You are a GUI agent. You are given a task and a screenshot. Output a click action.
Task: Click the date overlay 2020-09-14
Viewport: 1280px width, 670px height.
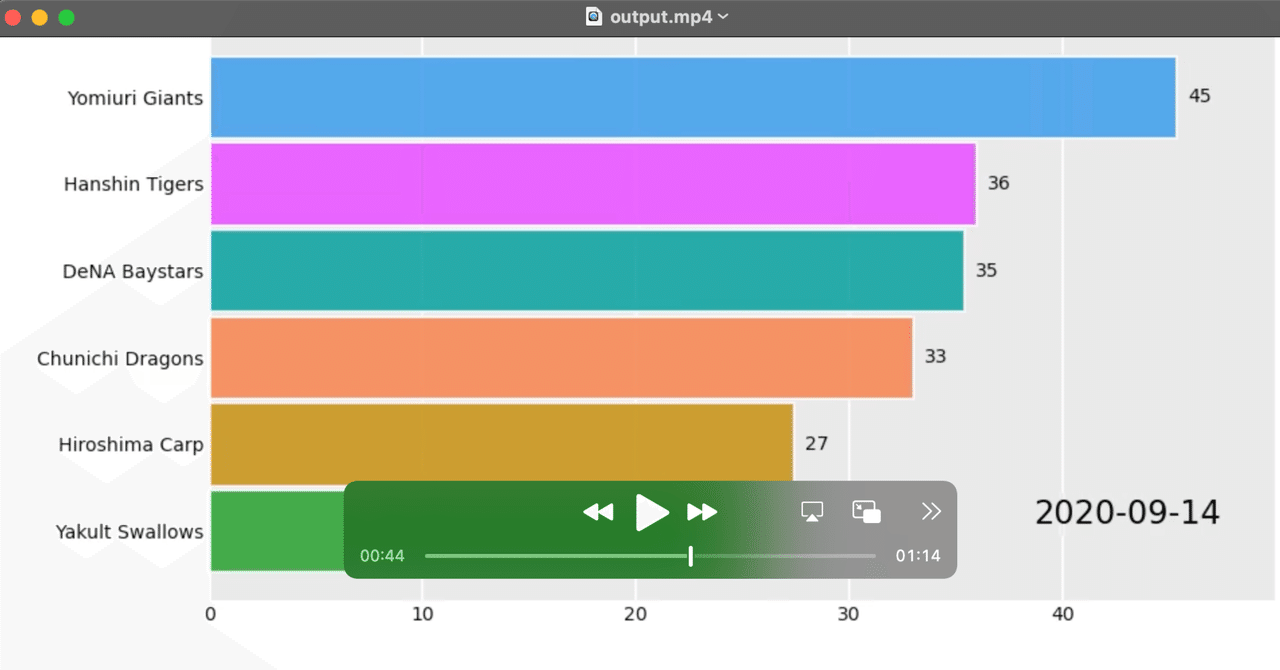[x=1126, y=512]
